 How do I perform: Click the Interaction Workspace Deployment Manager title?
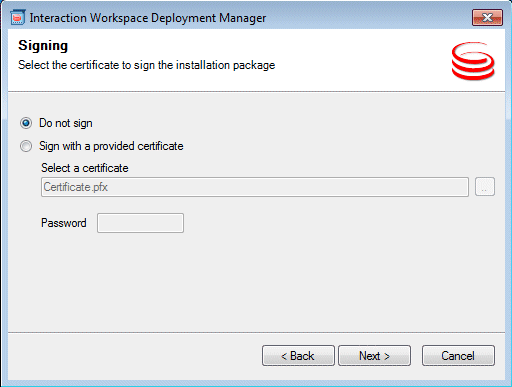148,18
